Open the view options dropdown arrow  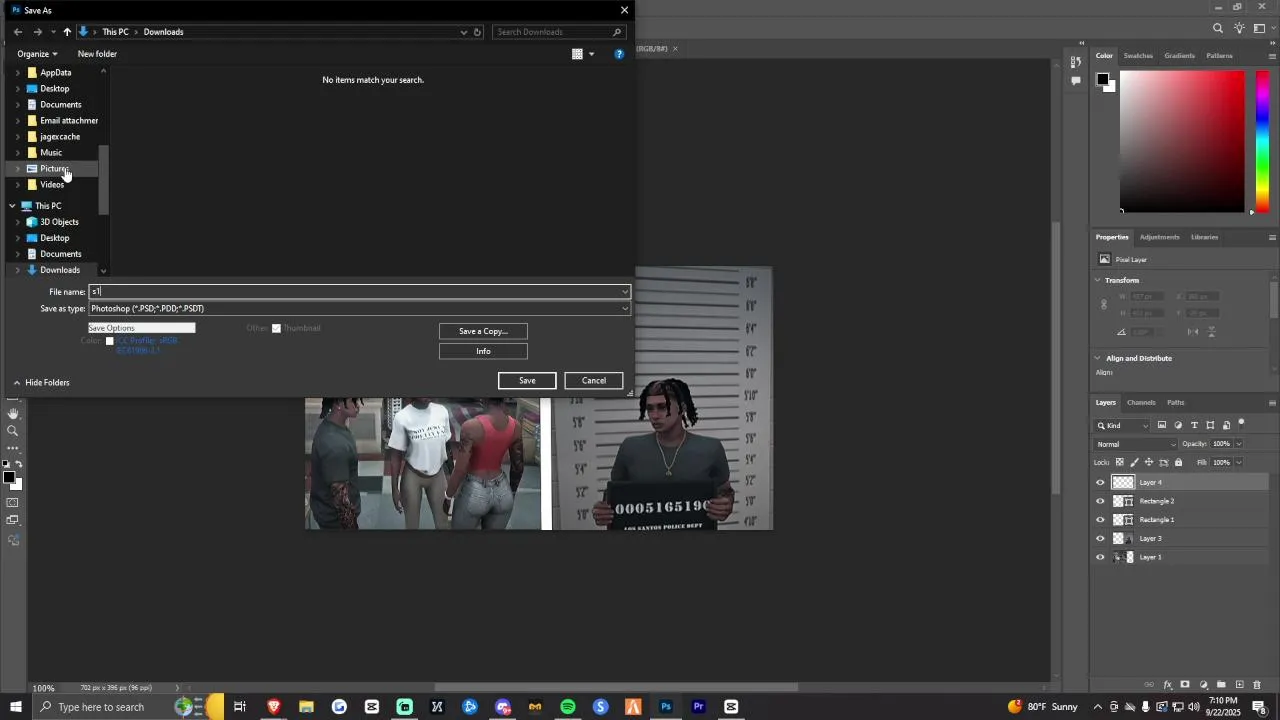tap(591, 54)
